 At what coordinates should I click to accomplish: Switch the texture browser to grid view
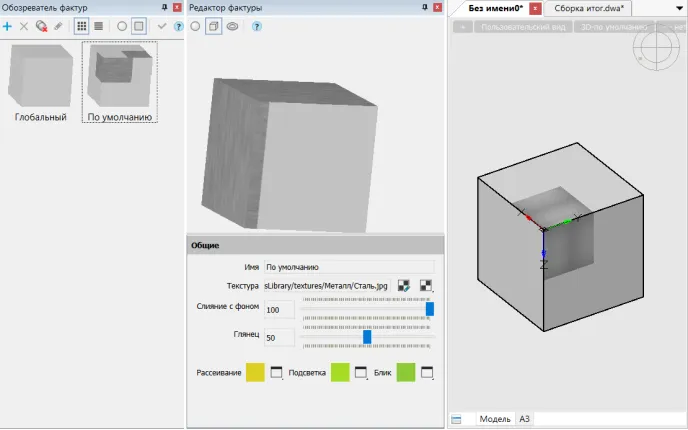(x=82, y=26)
